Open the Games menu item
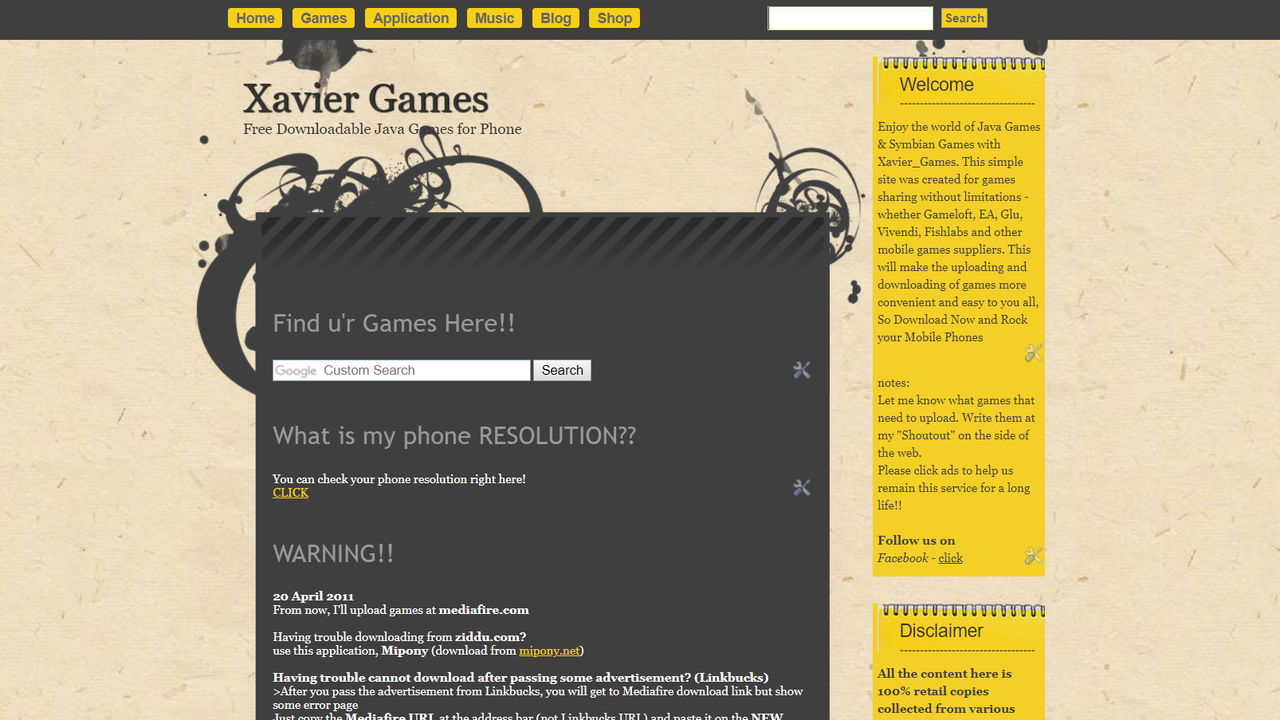This screenshot has height=720, width=1280. coord(324,18)
